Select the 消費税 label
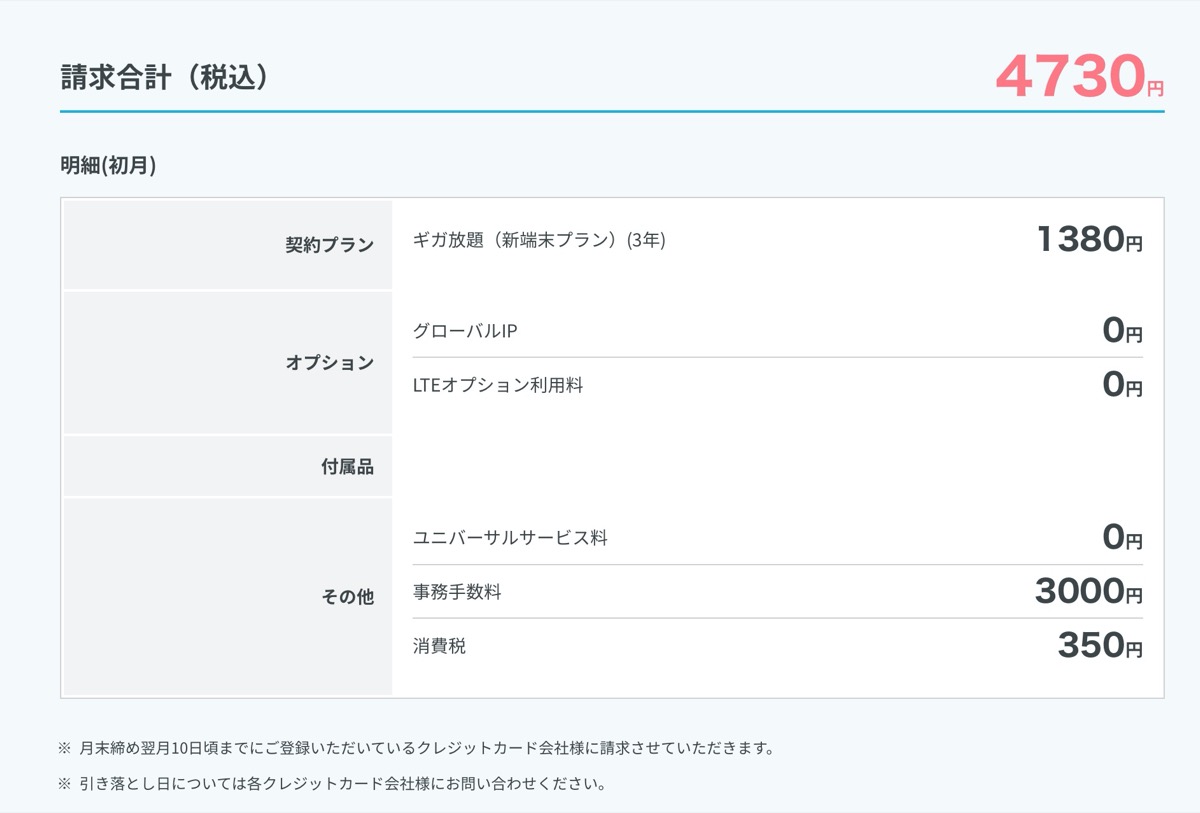The height and width of the screenshot is (813, 1200). pos(439,646)
